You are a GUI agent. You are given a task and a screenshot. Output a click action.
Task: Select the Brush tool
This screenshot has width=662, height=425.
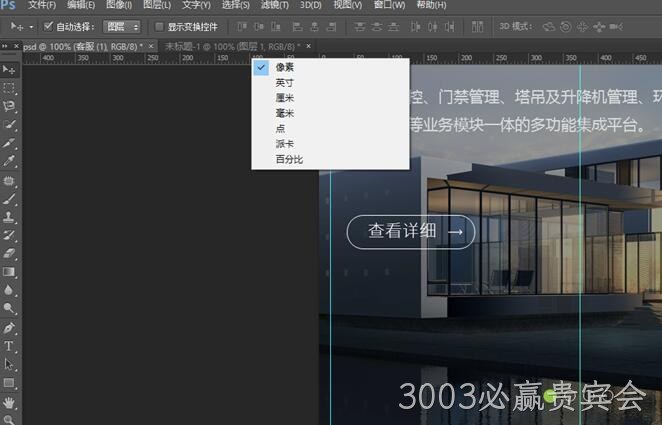tap(9, 199)
